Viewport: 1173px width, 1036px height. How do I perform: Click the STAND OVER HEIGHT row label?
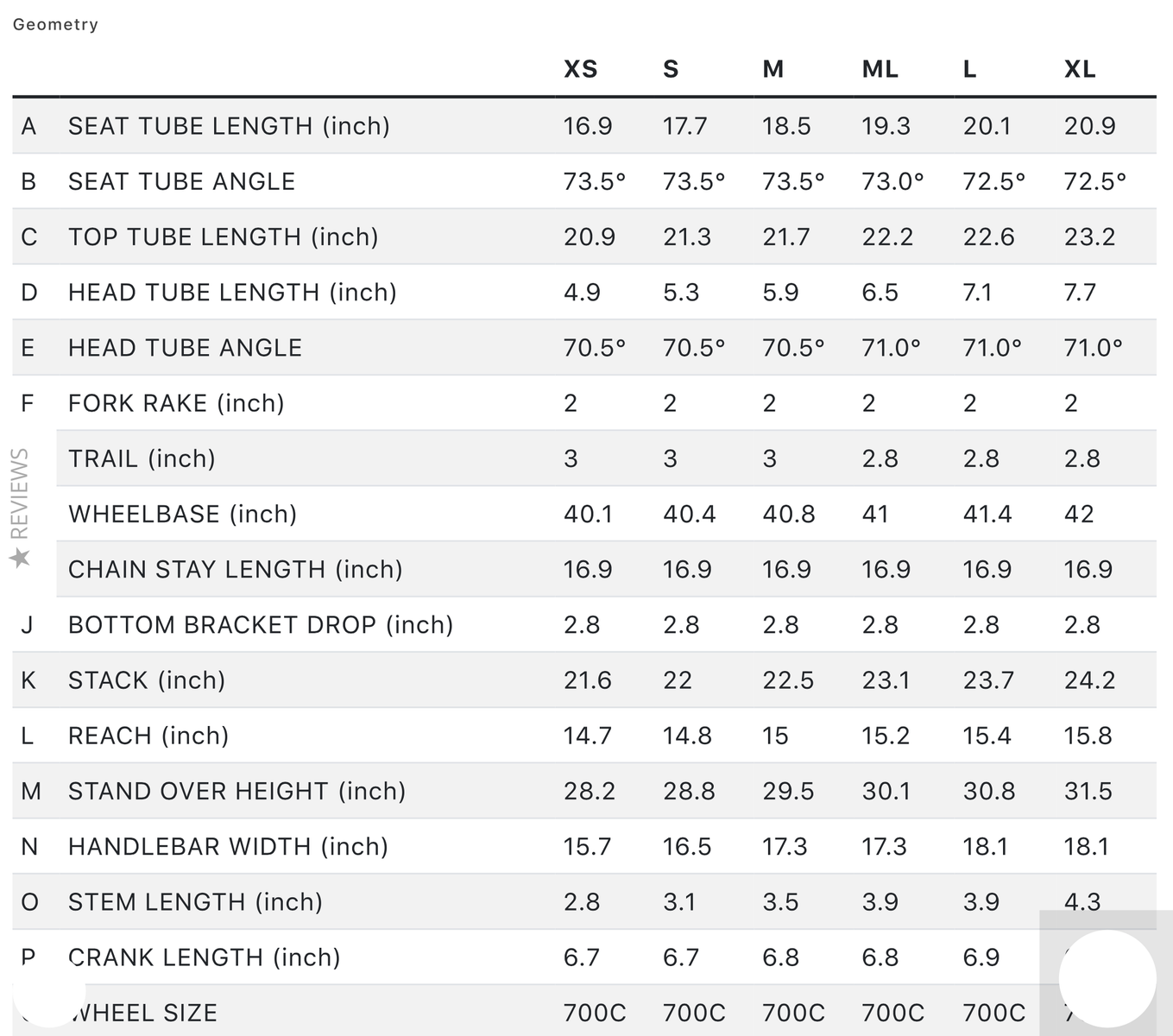click(236, 792)
